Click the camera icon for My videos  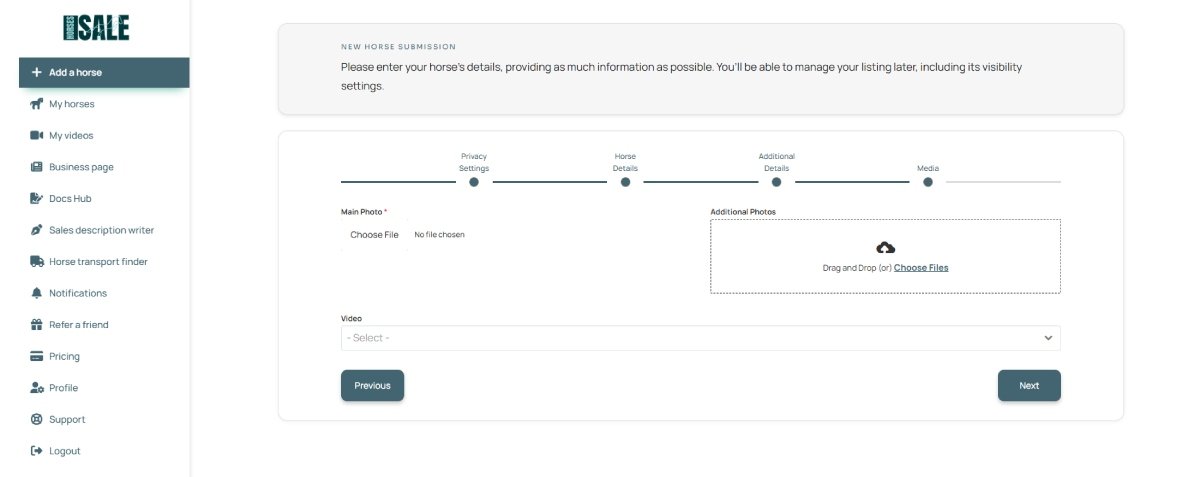tap(37, 135)
